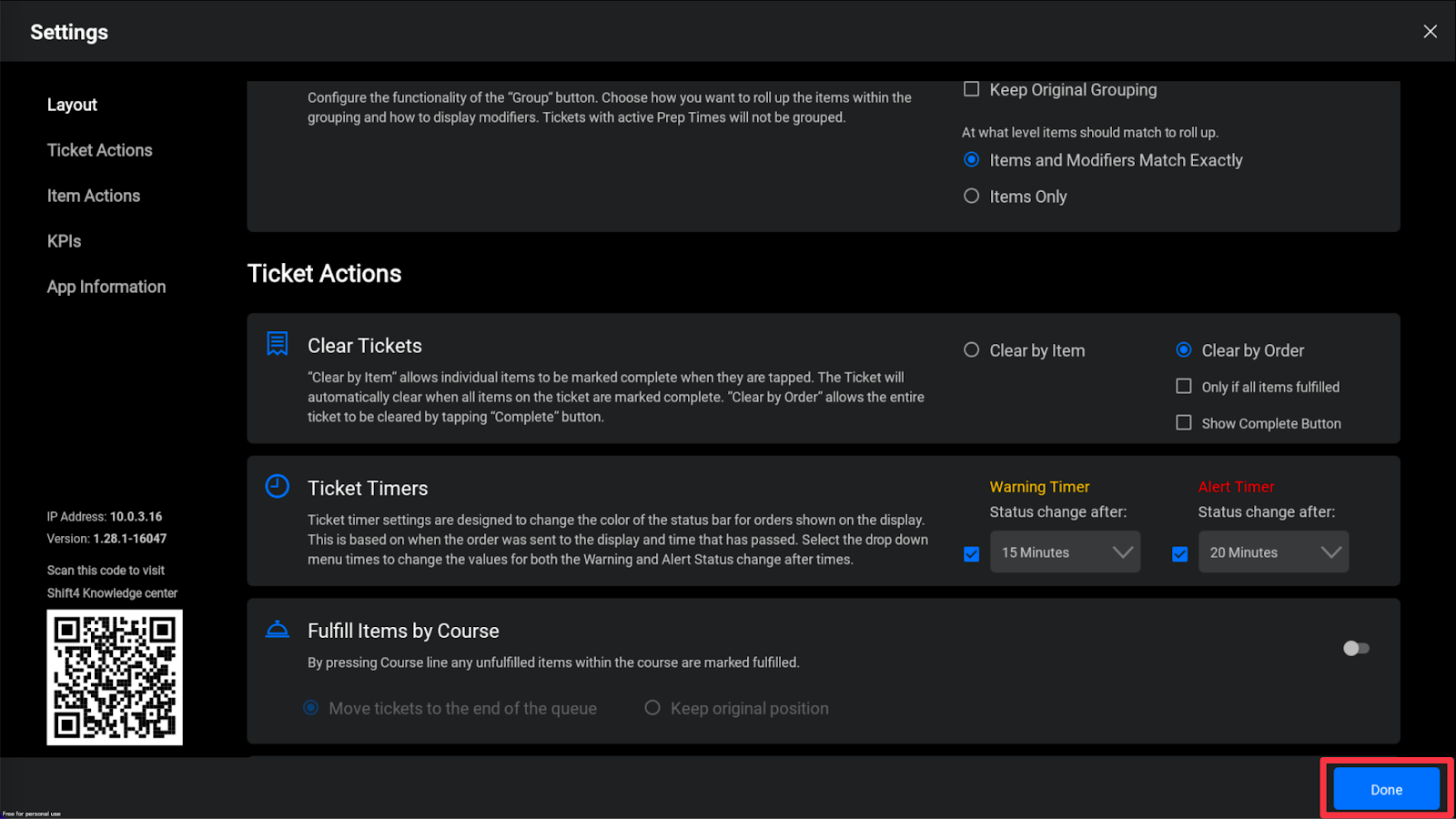
Task: Enable Keep Original Grouping checkbox
Action: 972,89
